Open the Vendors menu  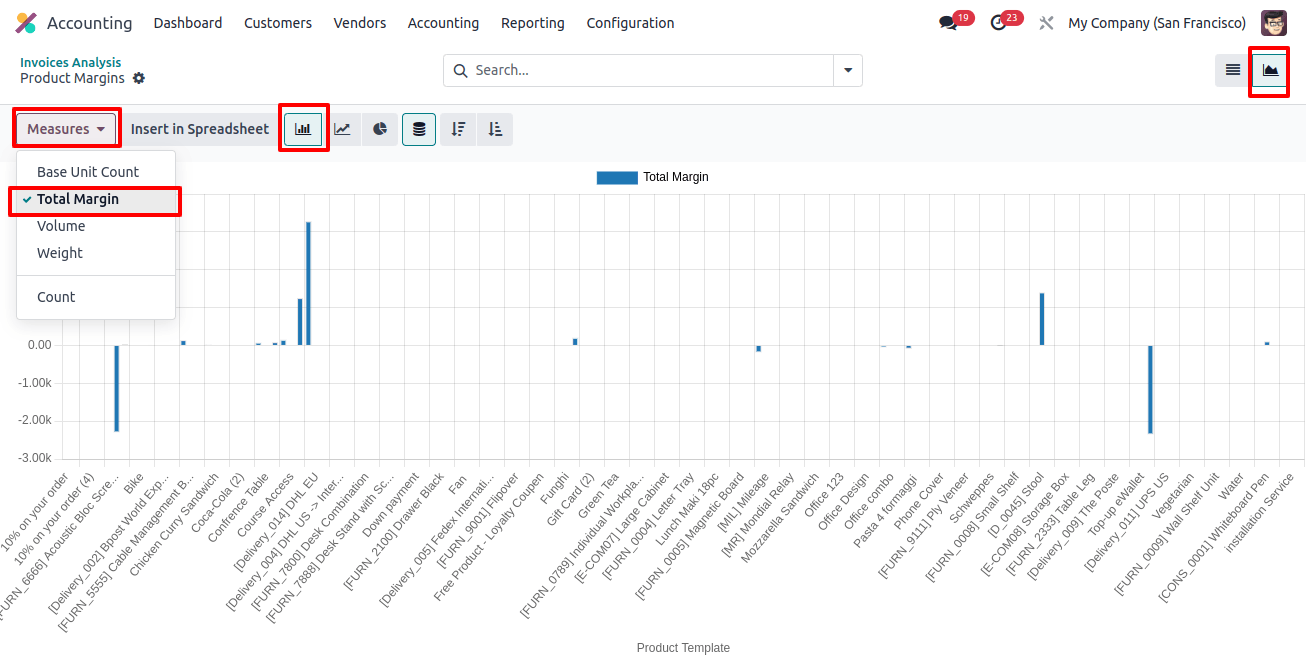pos(360,23)
